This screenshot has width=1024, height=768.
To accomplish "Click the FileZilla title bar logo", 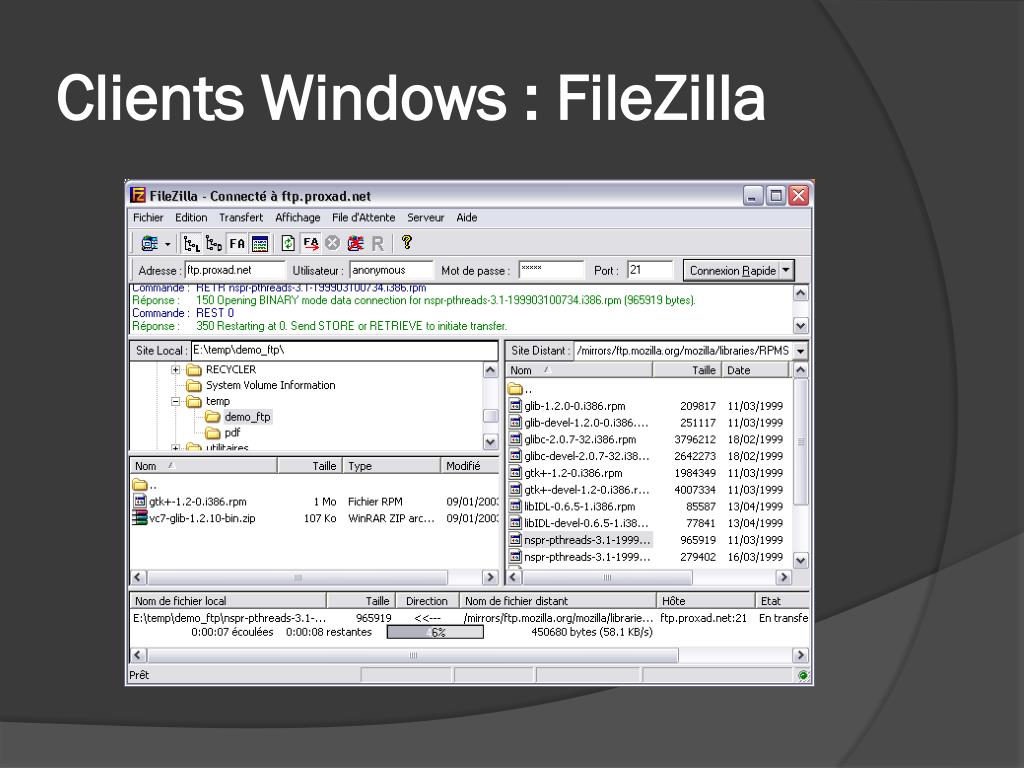I will click(138, 195).
